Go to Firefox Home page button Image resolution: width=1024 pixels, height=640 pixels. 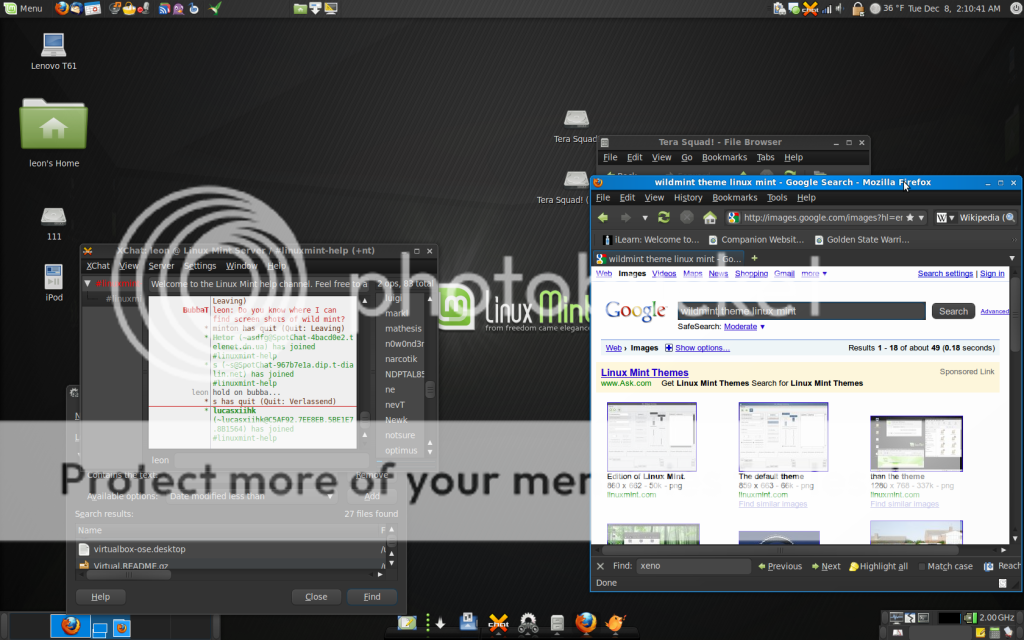click(x=710, y=217)
